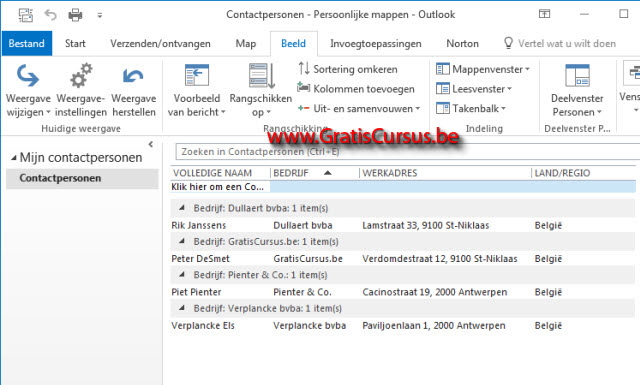Click the Print icon in quick access toolbar
The width and height of the screenshot is (640, 385).
click(75, 15)
